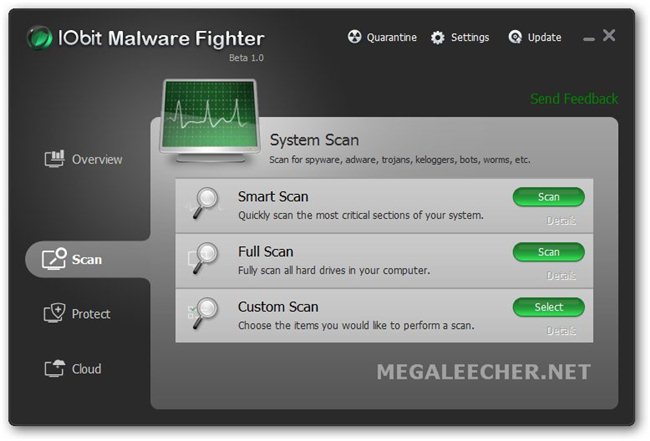Click the Protect shield icon
The width and height of the screenshot is (650, 441).
[x=54, y=313]
